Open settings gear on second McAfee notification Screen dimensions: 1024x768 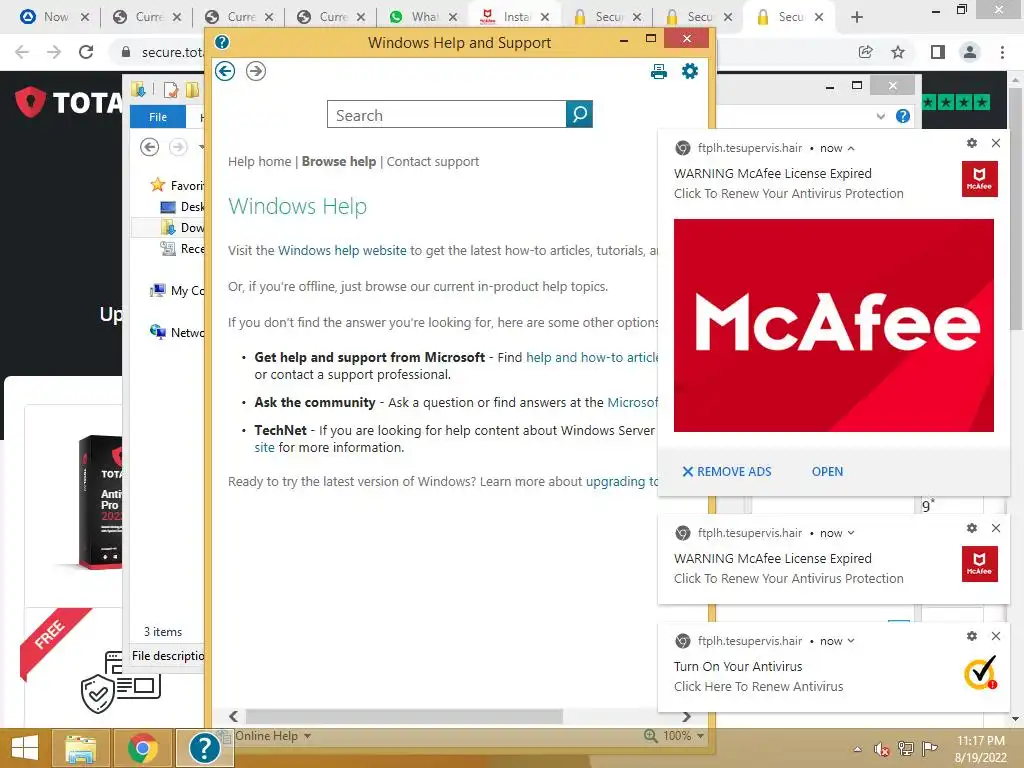(x=972, y=528)
